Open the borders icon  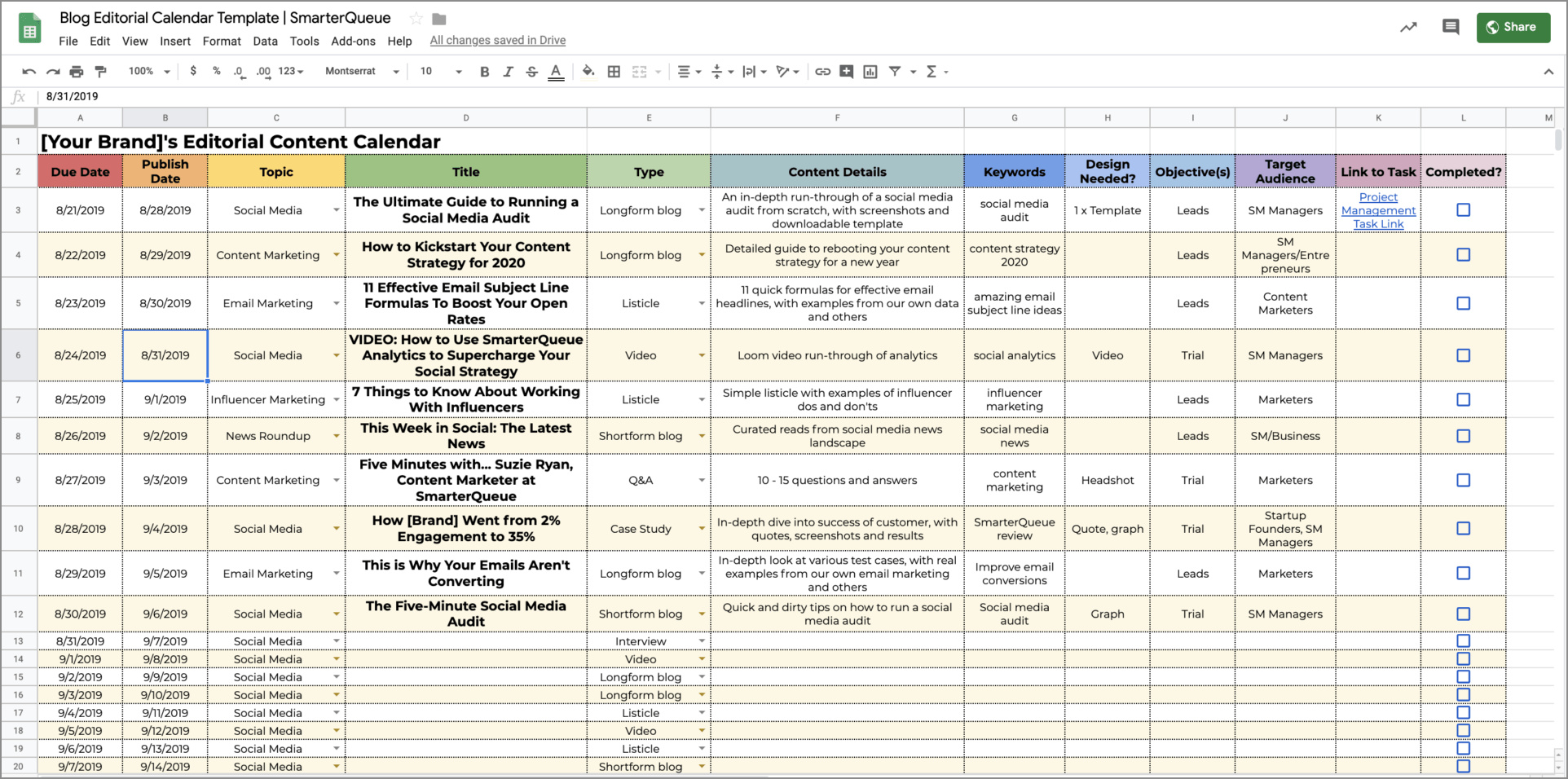pos(614,72)
